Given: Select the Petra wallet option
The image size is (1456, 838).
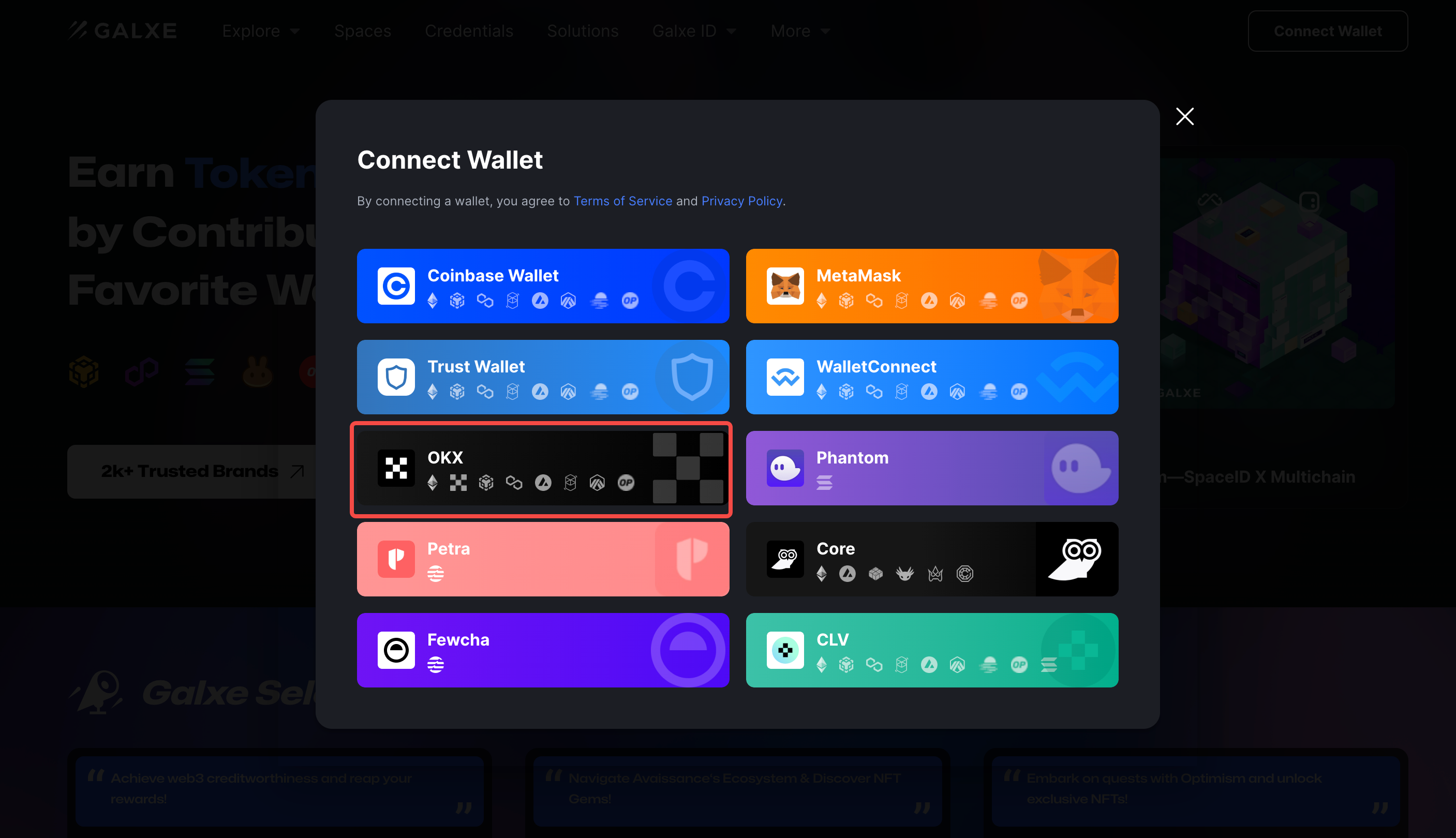Looking at the screenshot, I should 543,558.
